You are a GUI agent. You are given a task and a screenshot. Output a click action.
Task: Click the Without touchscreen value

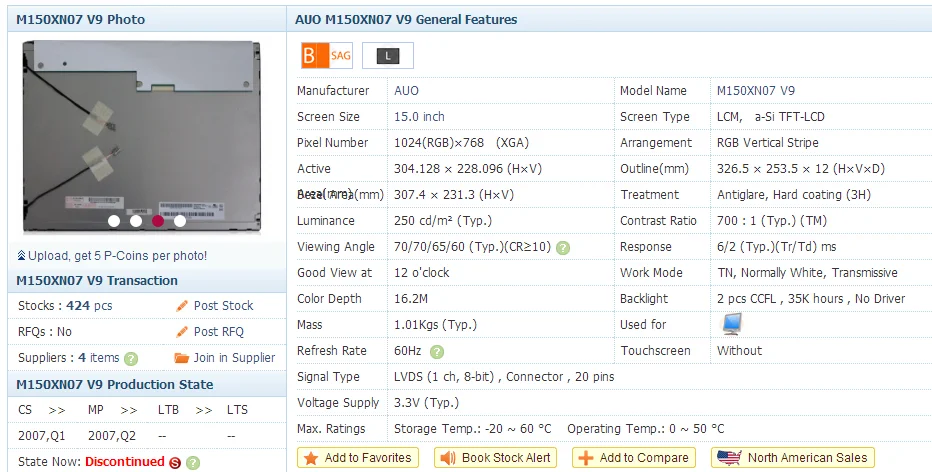[739, 351]
